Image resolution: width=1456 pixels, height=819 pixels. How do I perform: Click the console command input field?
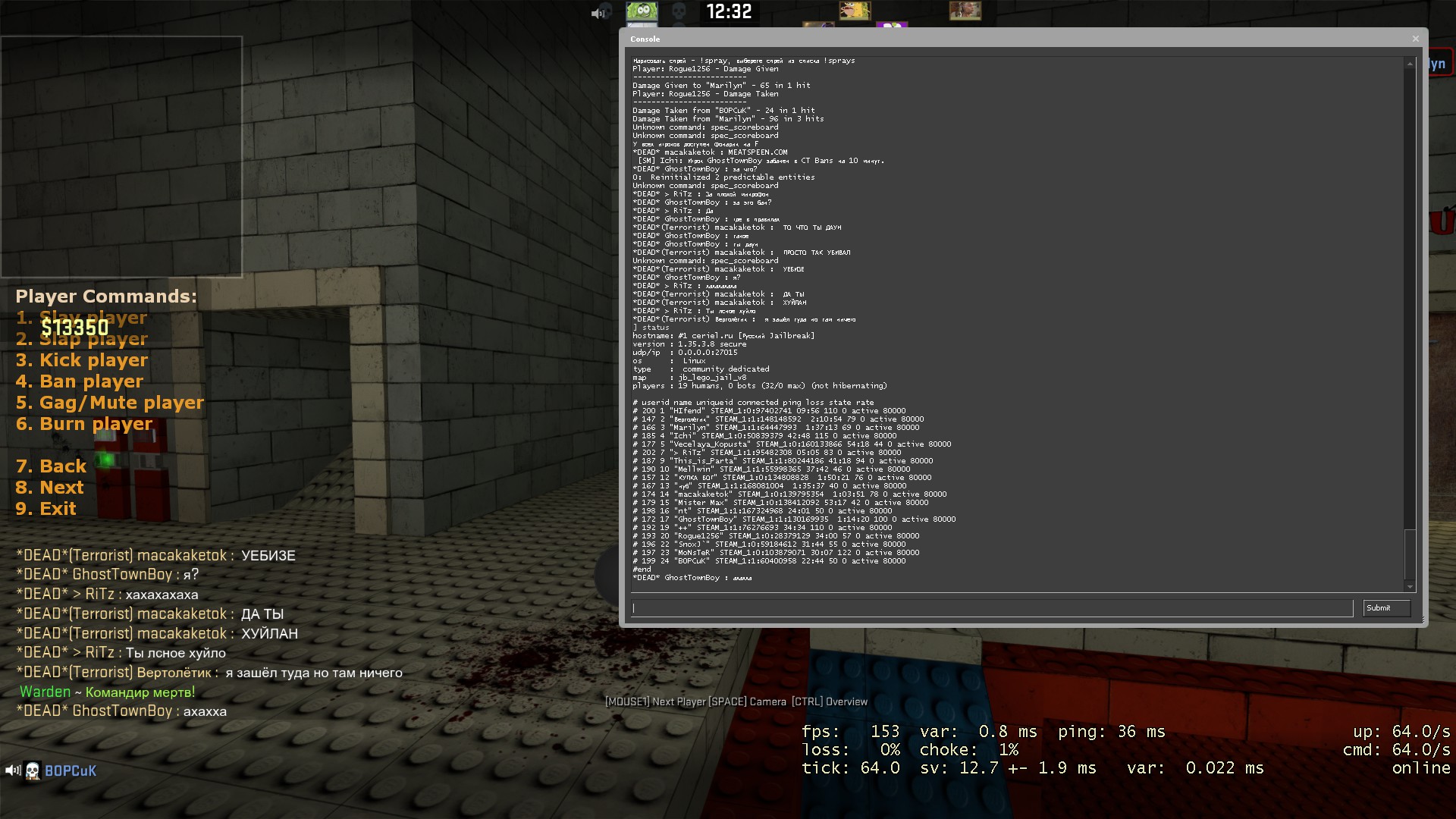(x=992, y=608)
